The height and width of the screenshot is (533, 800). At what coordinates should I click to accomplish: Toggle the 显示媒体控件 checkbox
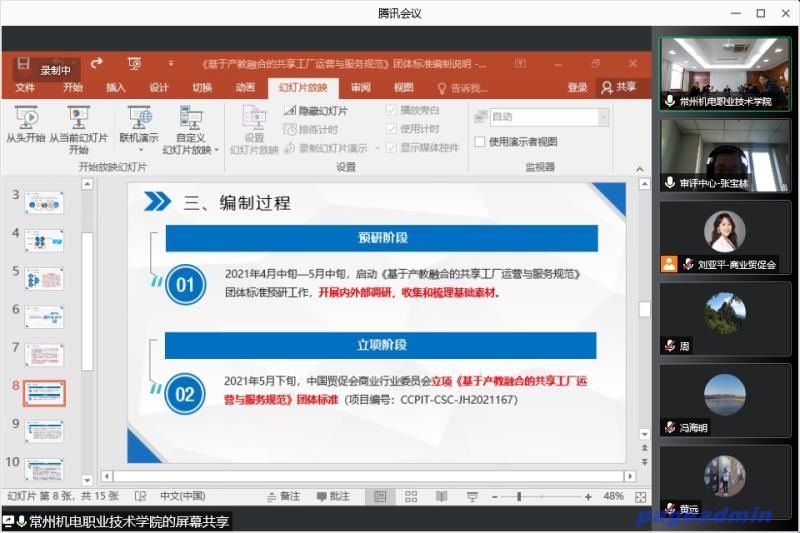tap(391, 148)
